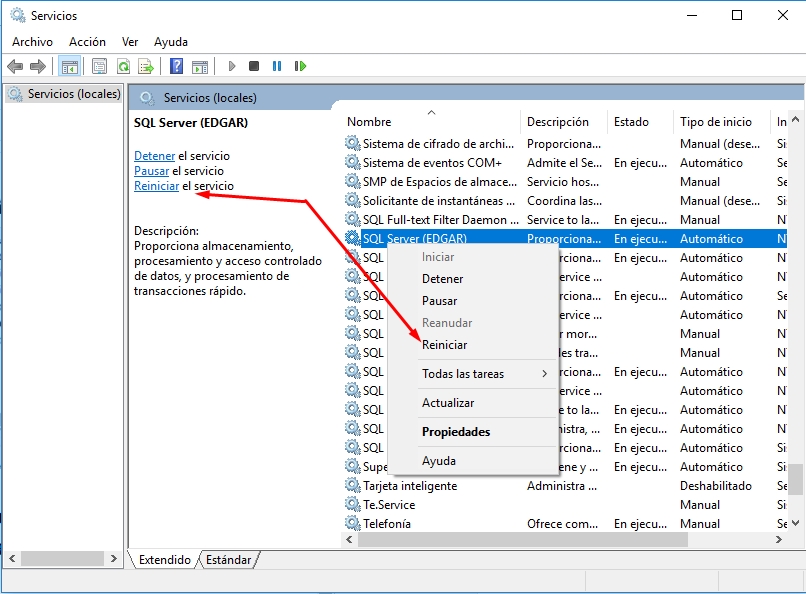Navigate back with the left arrow icon
This screenshot has height=594, width=806.
pyautogui.click(x=16, y=66)
